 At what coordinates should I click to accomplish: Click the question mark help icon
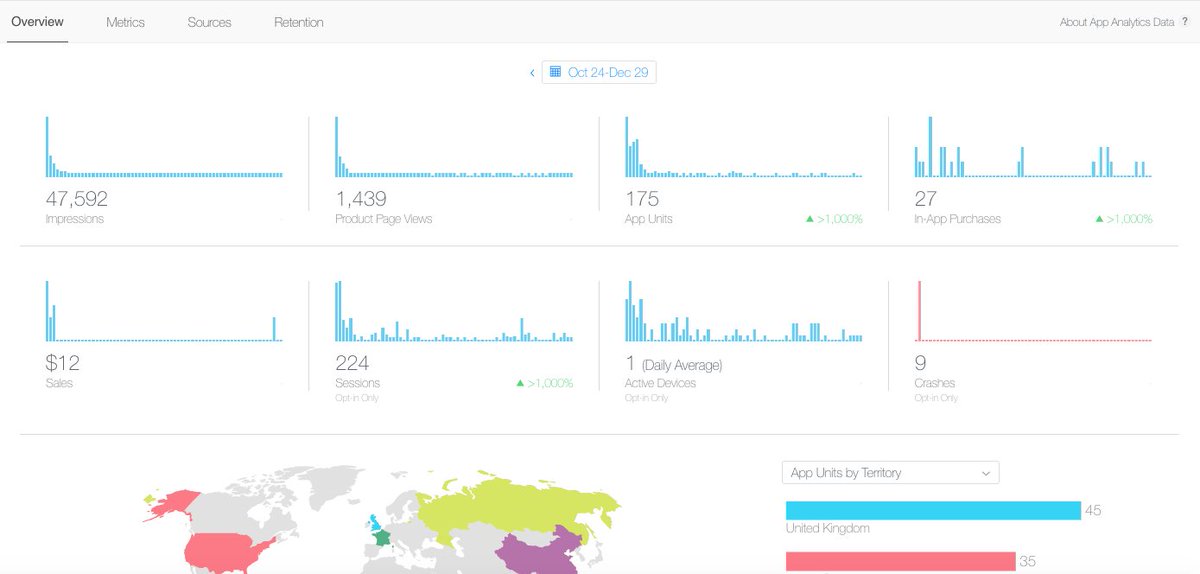click(x=1184, y=22)
